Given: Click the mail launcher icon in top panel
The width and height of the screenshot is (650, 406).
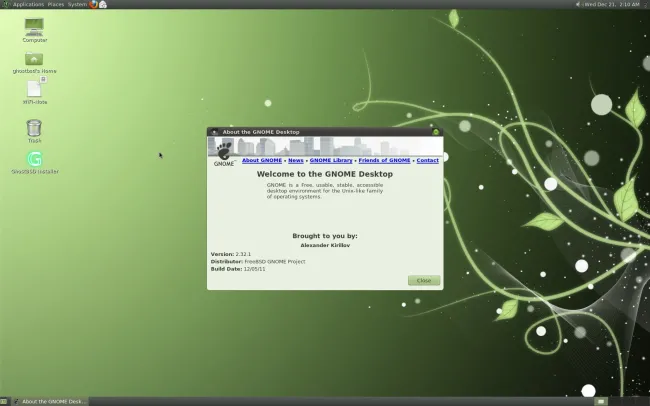Looking at the screenshot, I should [x=103, y=4].
